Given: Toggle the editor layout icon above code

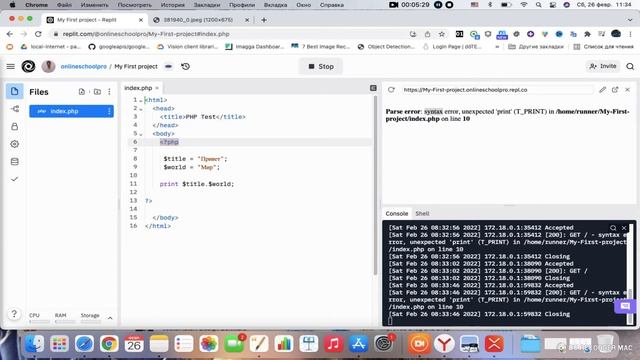Looking at the screenshot, I should pyautogui.click(x=373, y=88).
